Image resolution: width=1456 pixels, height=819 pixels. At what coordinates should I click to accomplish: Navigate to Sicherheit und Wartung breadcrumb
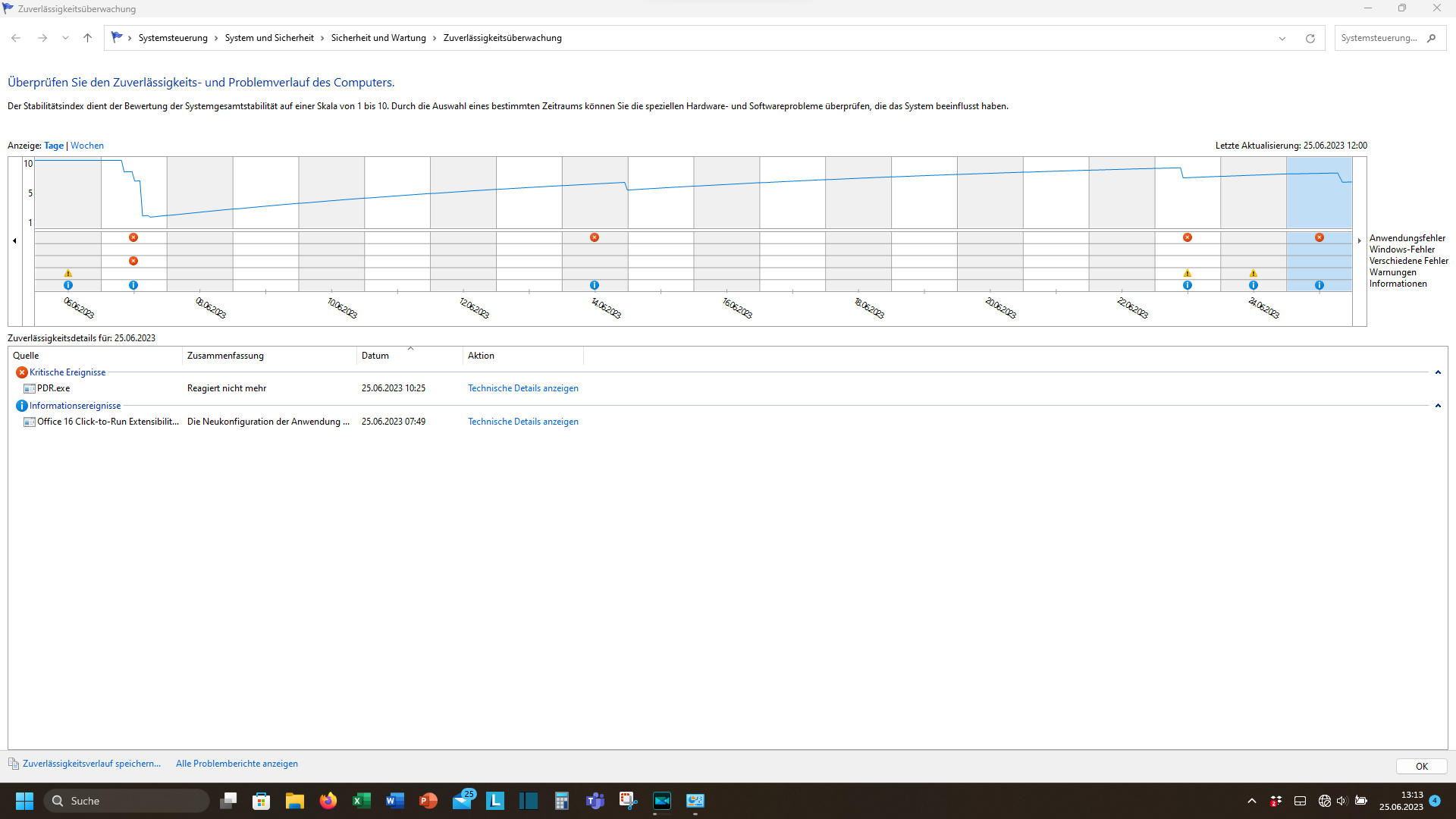pyautogui.click(x=378, y=38)
